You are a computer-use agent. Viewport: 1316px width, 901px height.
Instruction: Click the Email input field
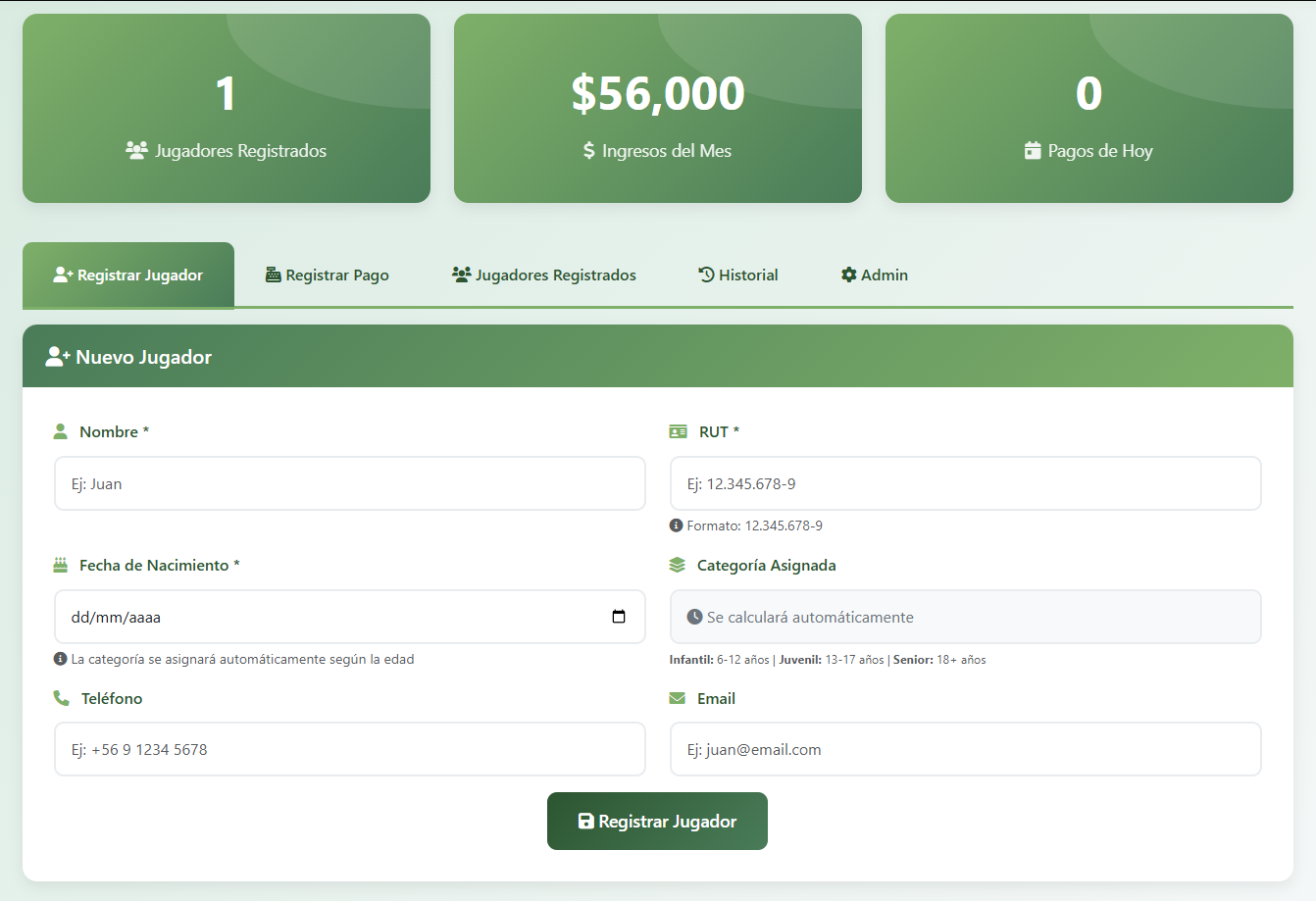pyautogui.click(x=965, y=749)
